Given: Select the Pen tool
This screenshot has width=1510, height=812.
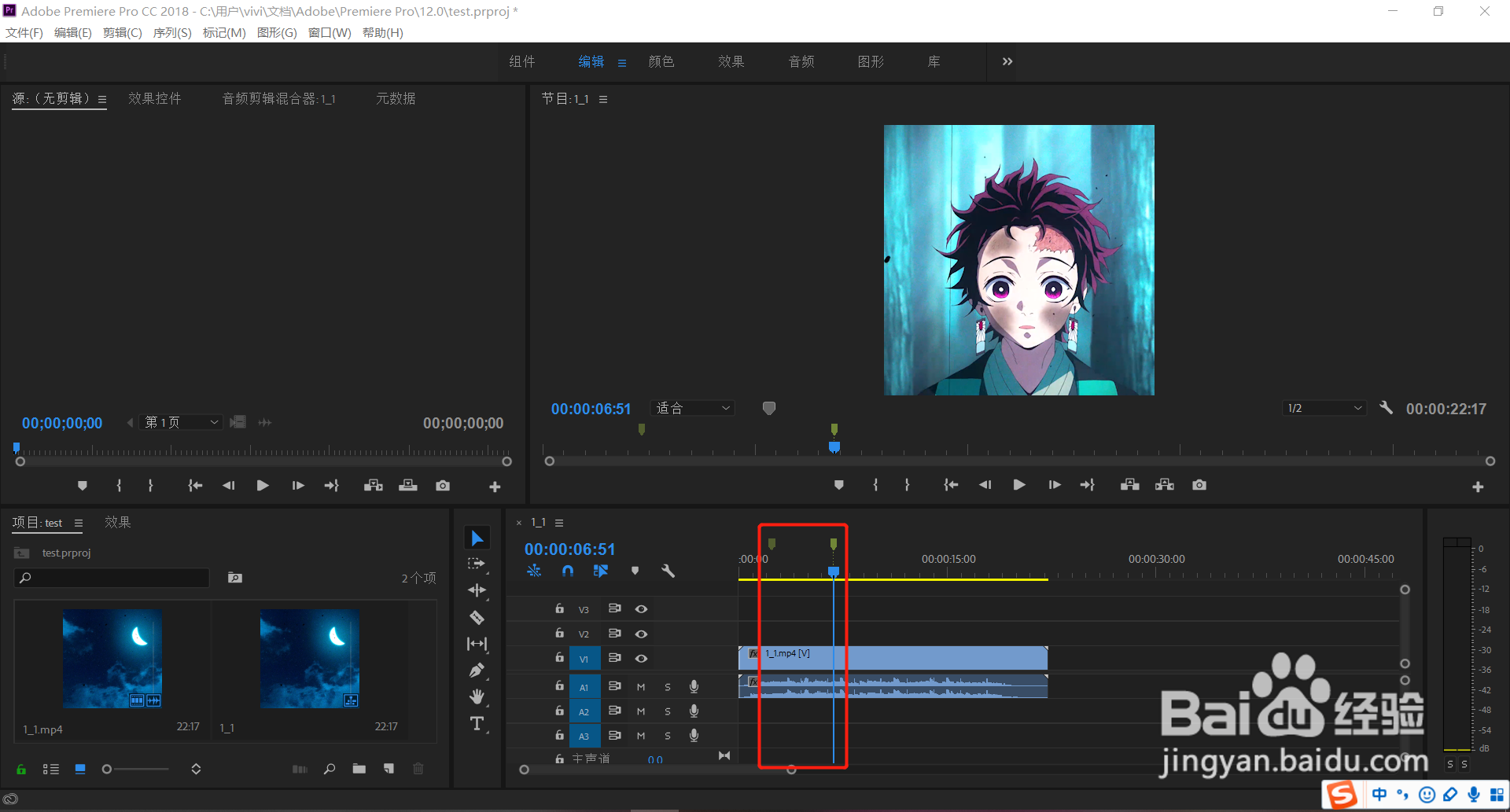Looking at the screenshot, I should pos(477,671).
